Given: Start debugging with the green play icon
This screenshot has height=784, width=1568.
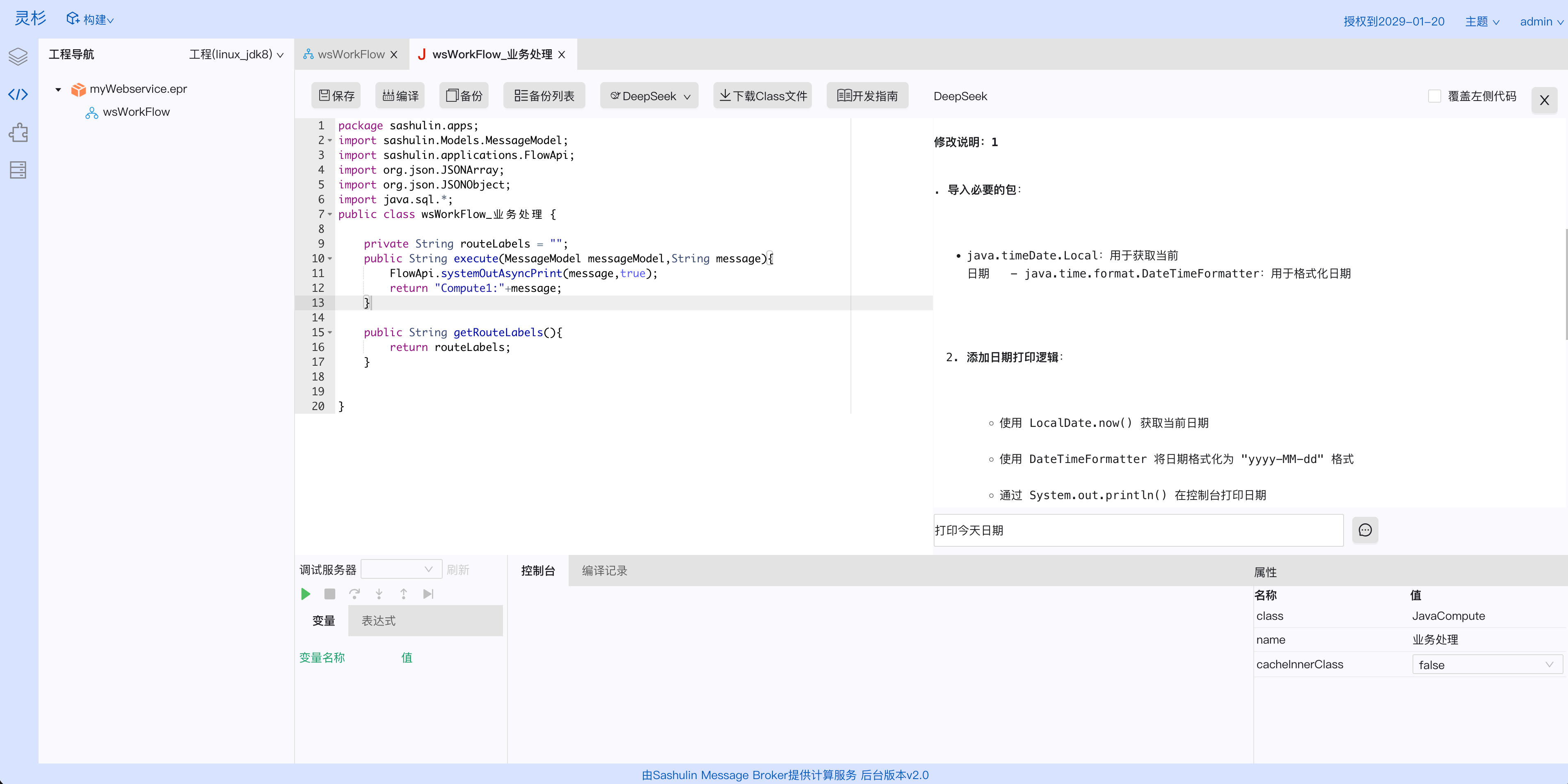Looking at the screenshot, I should coord(306,594).
